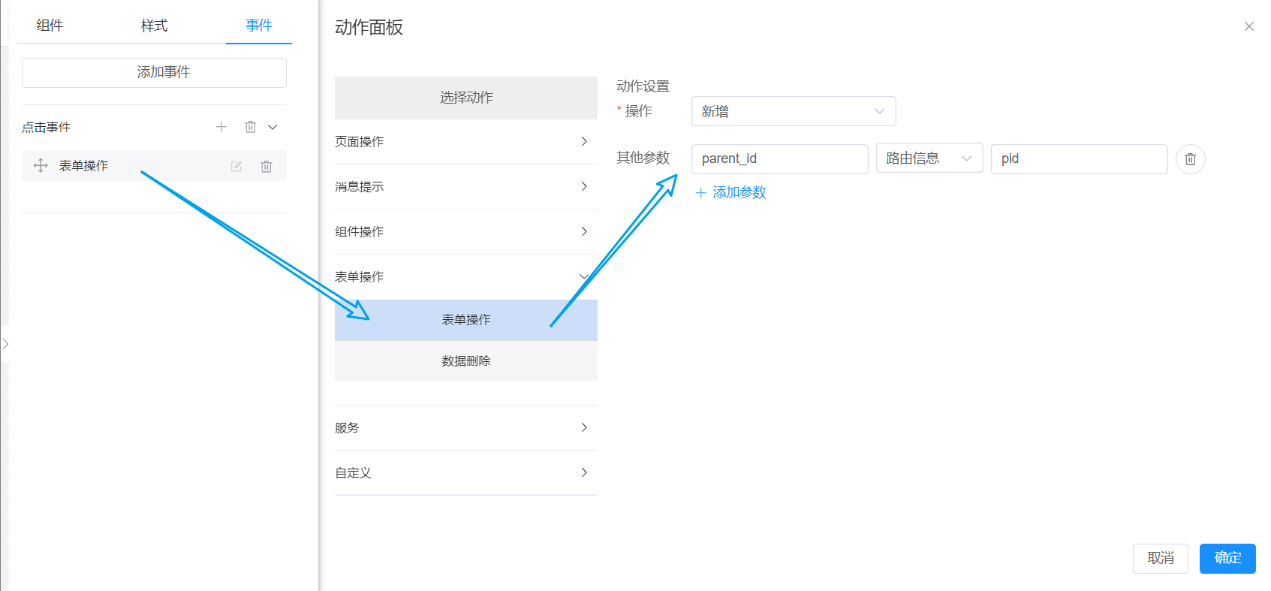Viewport: 1271px width, 591px height.
Task: Remove the parent_id parameter row
Action: tap(1190, 159)
